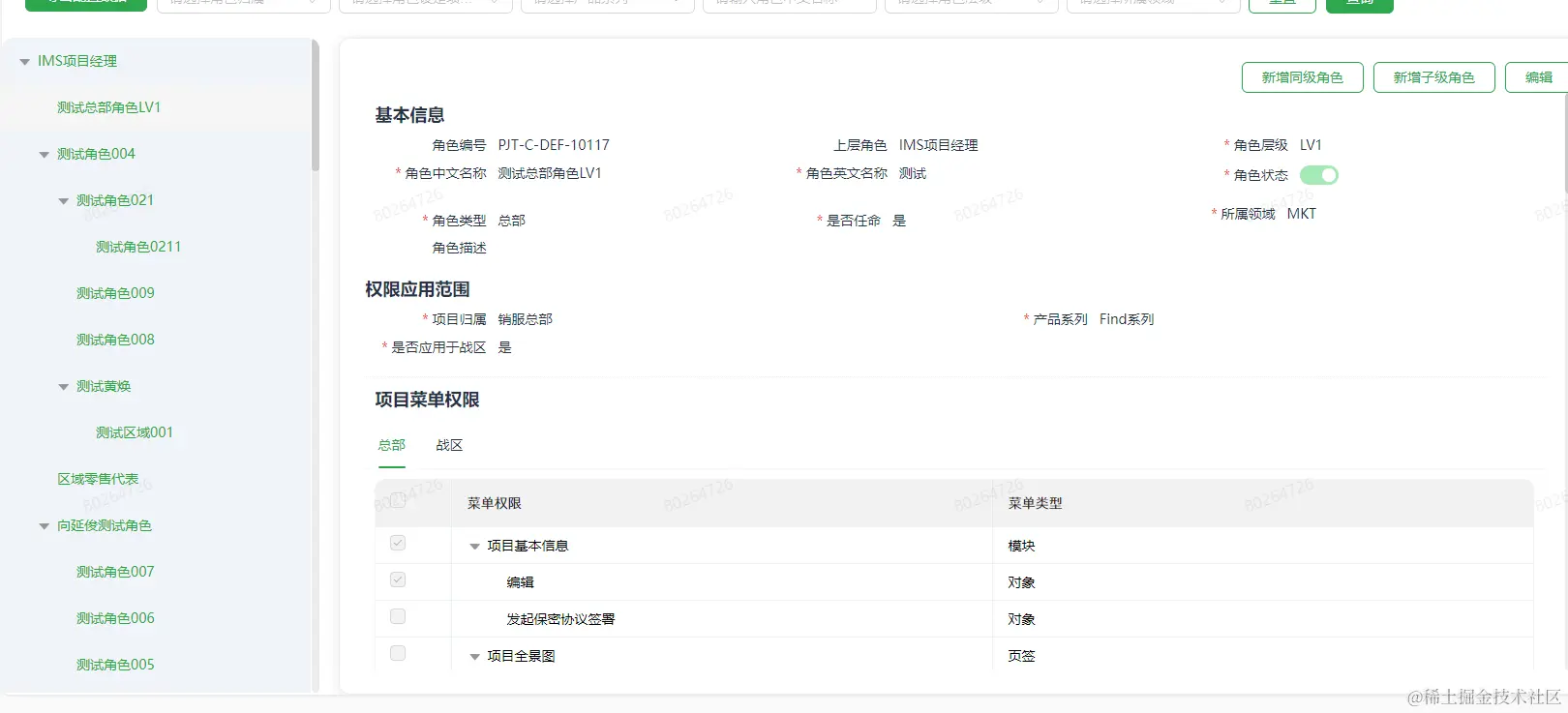1568x713 pixels.
Task: Check the 发起保密协议签署 row checkbox
Action: 398,617
